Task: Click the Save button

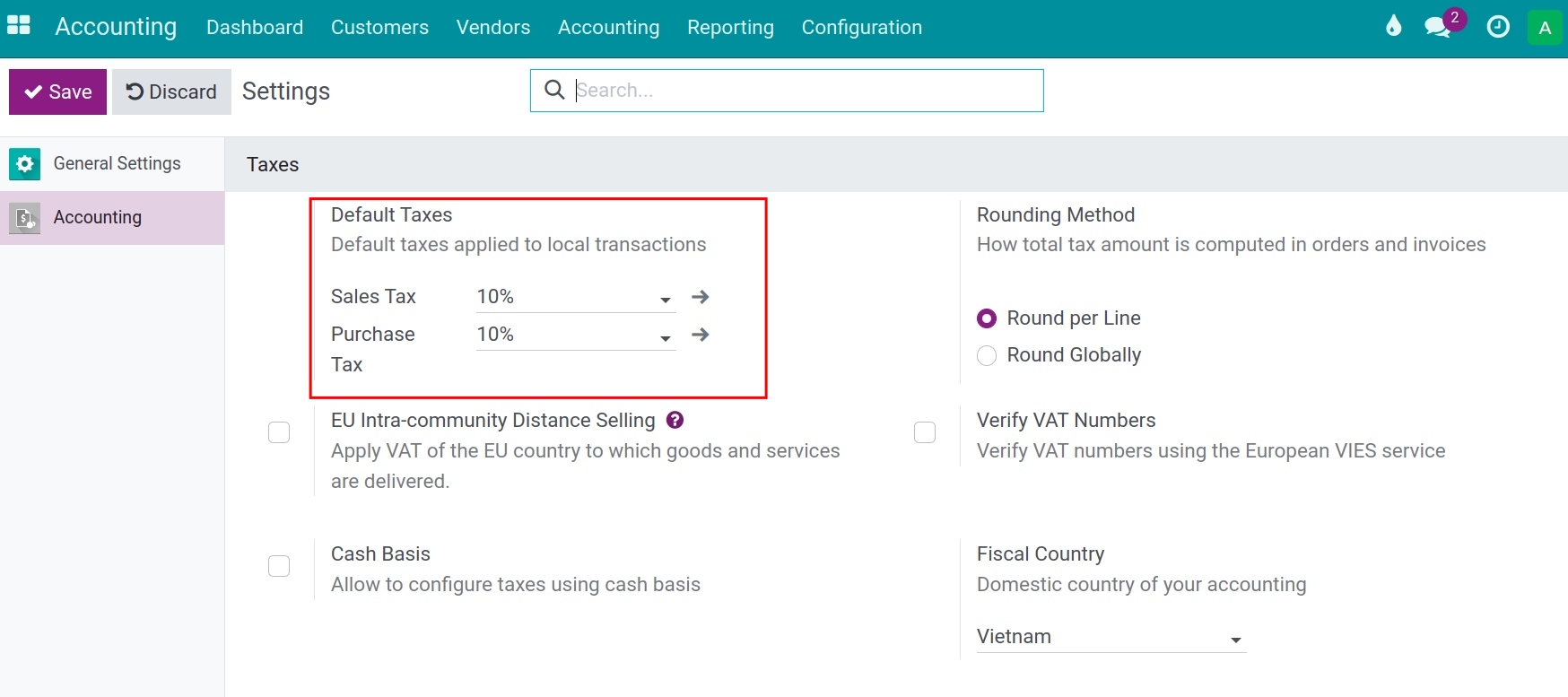Action: (57, 91)
